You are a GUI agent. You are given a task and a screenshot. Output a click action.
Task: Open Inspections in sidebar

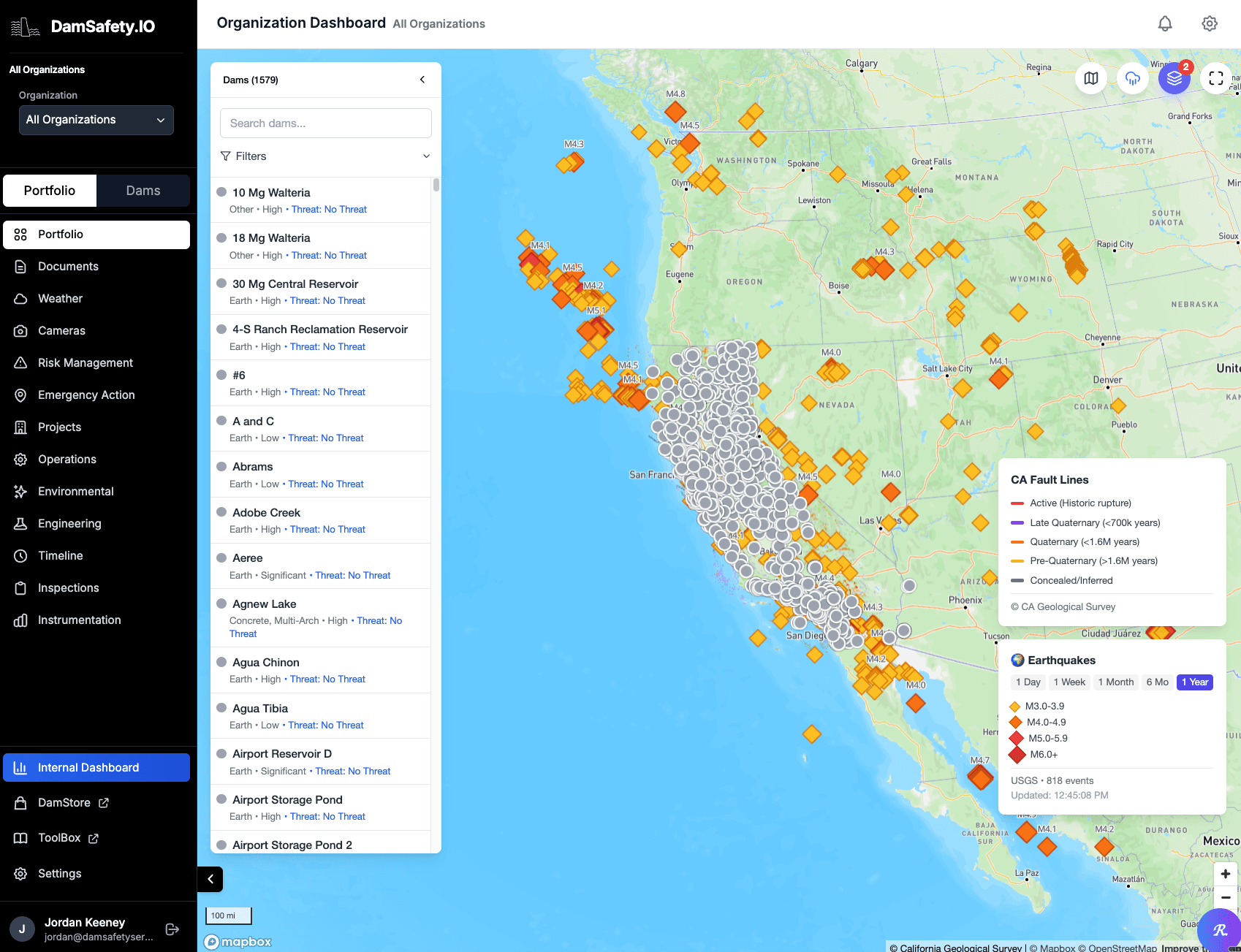pos(96,588)
